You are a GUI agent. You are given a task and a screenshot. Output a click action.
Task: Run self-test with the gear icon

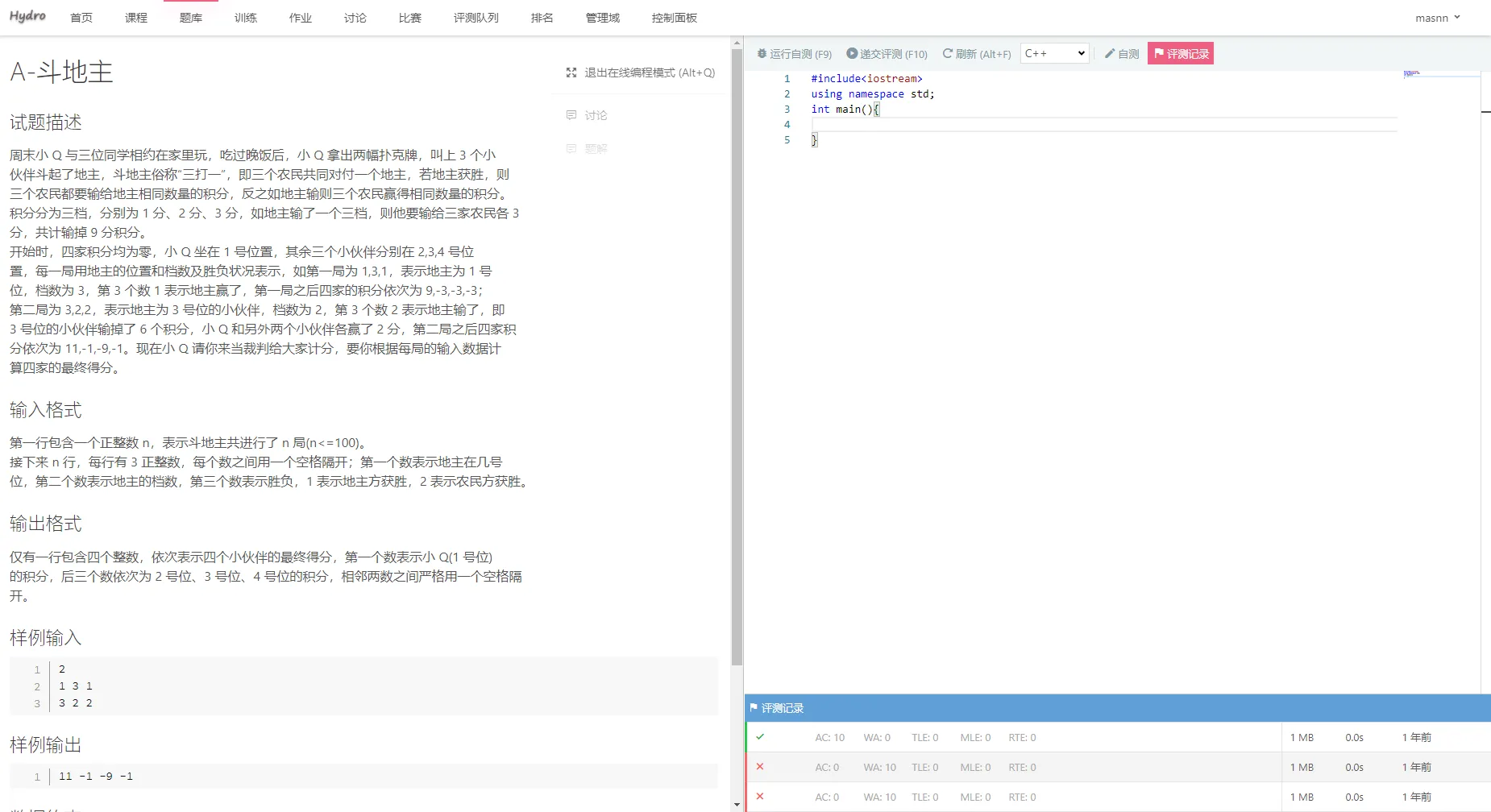(794, 54)
